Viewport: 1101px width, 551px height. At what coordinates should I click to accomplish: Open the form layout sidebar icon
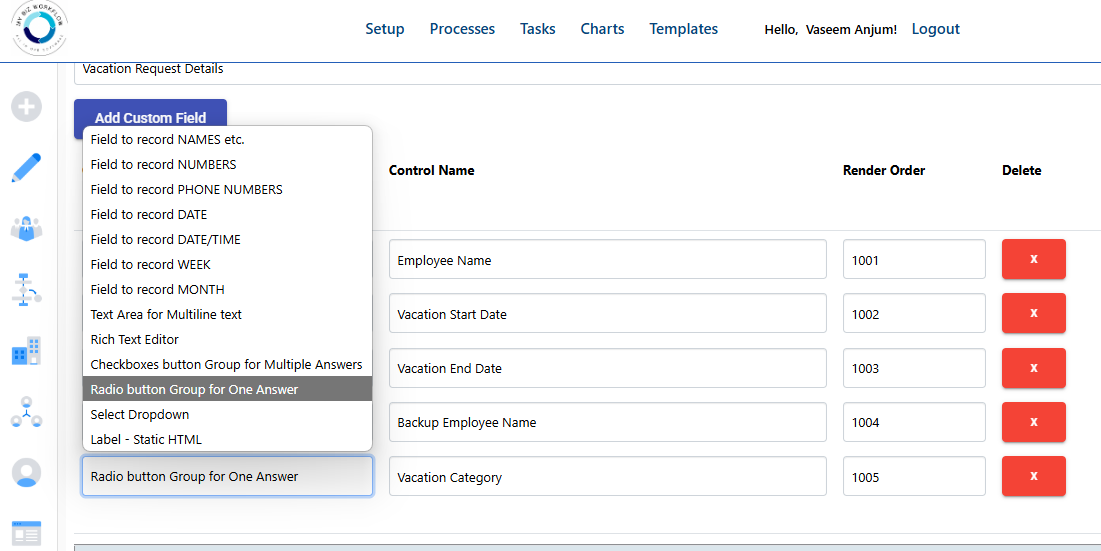27,533
